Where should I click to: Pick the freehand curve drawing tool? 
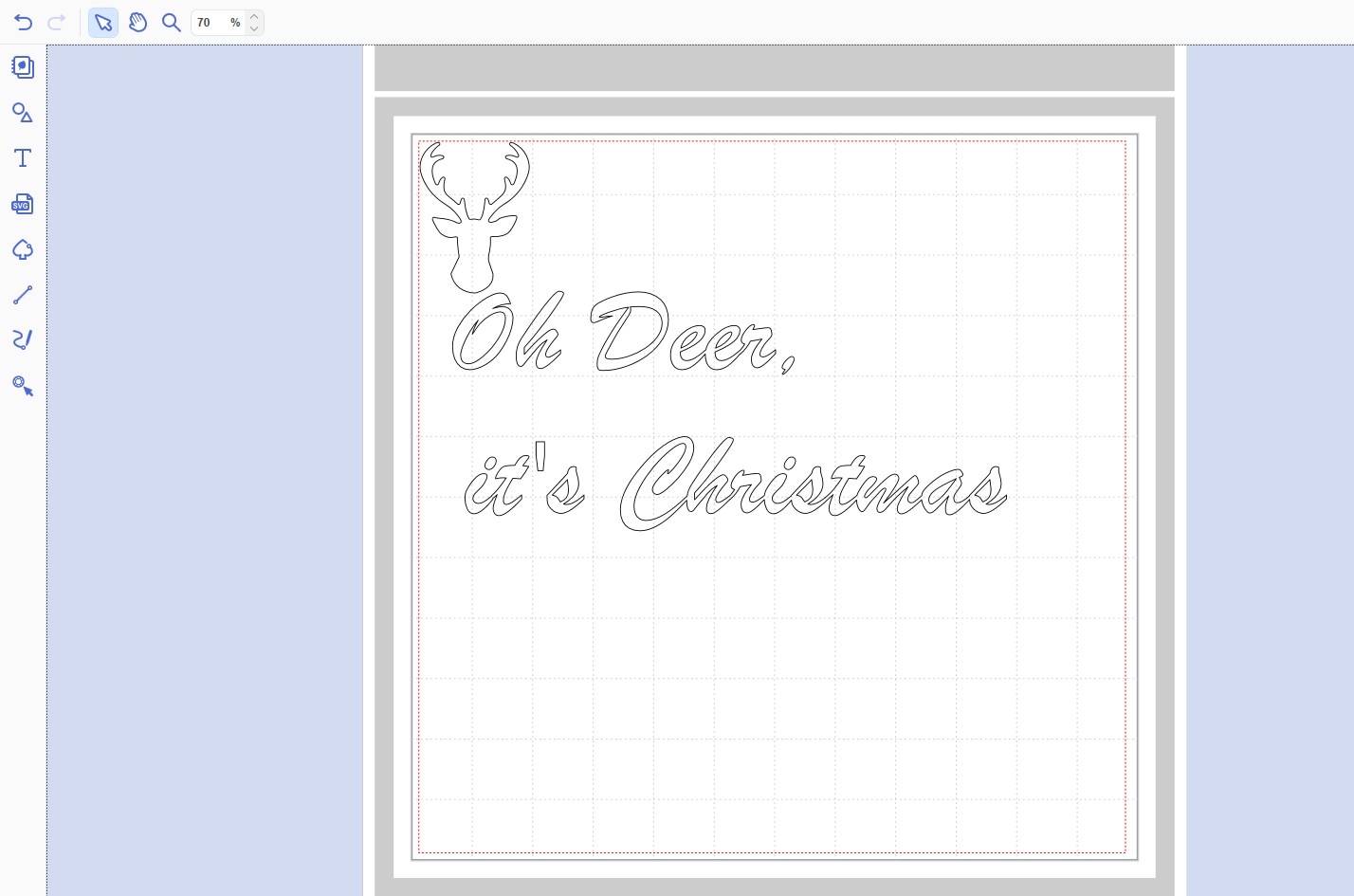23,339
